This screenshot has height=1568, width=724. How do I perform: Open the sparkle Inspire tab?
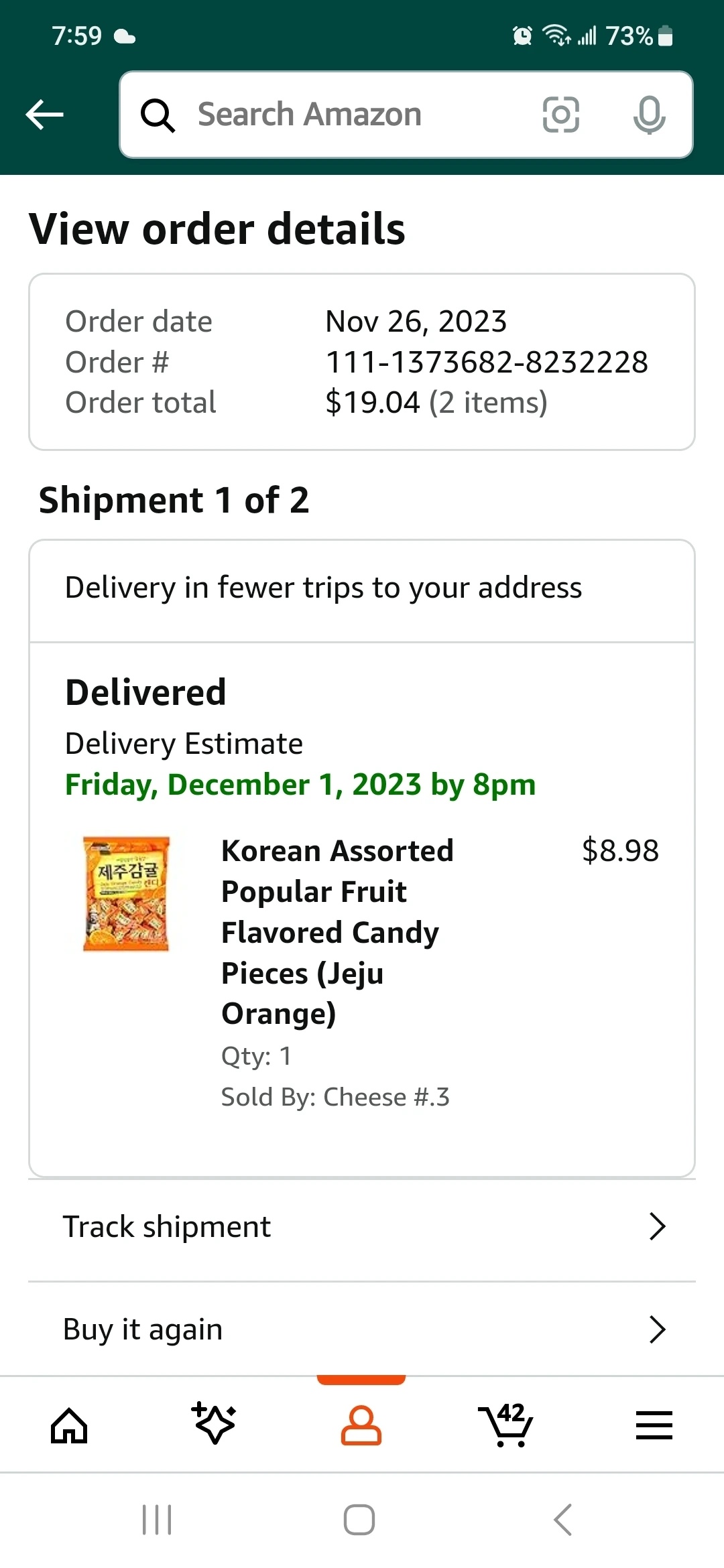[215, 1423]
